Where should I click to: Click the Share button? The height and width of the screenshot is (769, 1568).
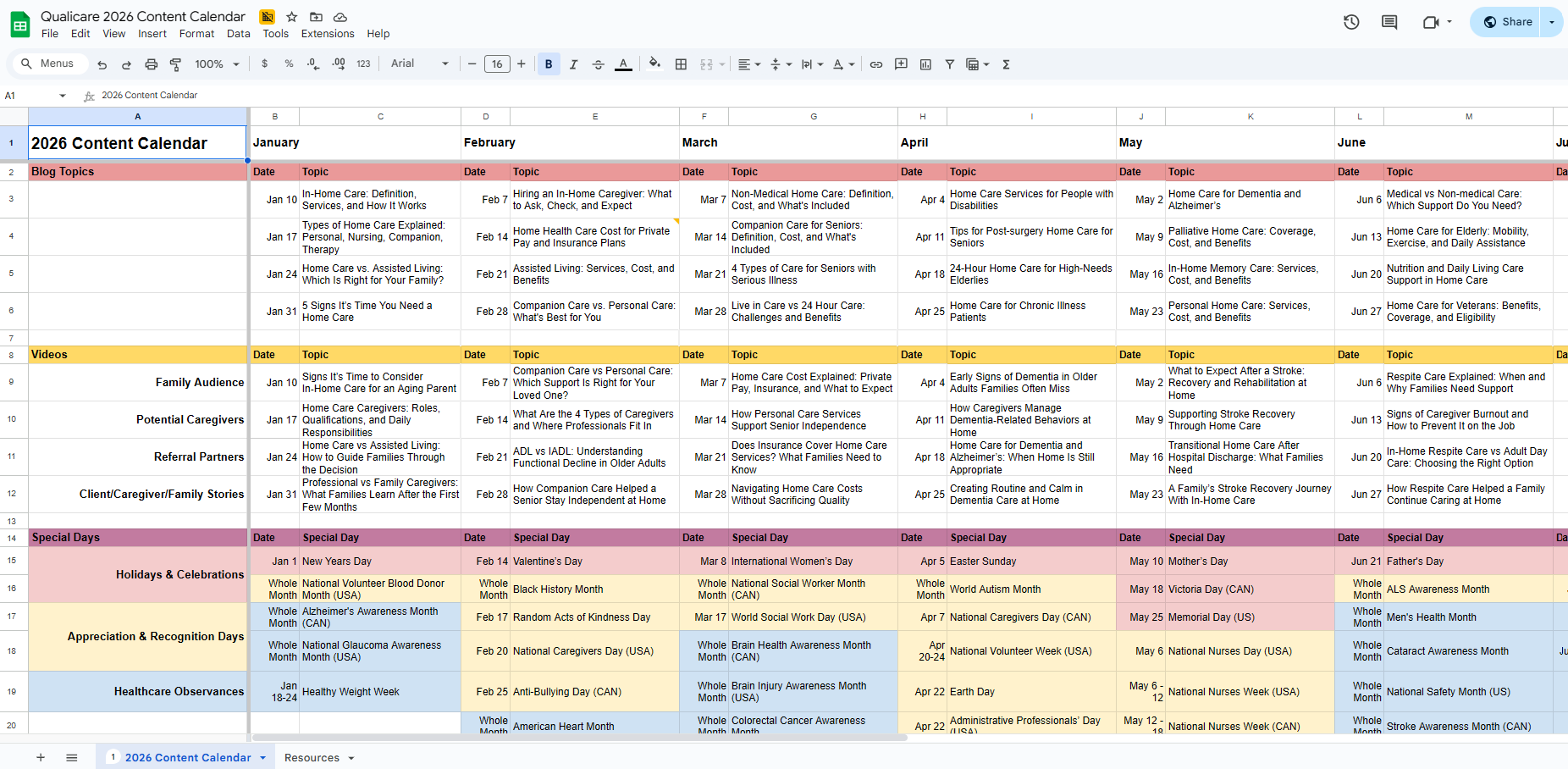pos(1508,22)
